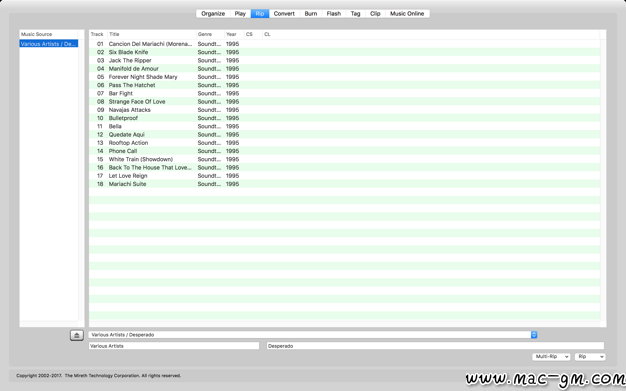
Task: Select track Bulletproof
Action: click(x=344, y=118)
